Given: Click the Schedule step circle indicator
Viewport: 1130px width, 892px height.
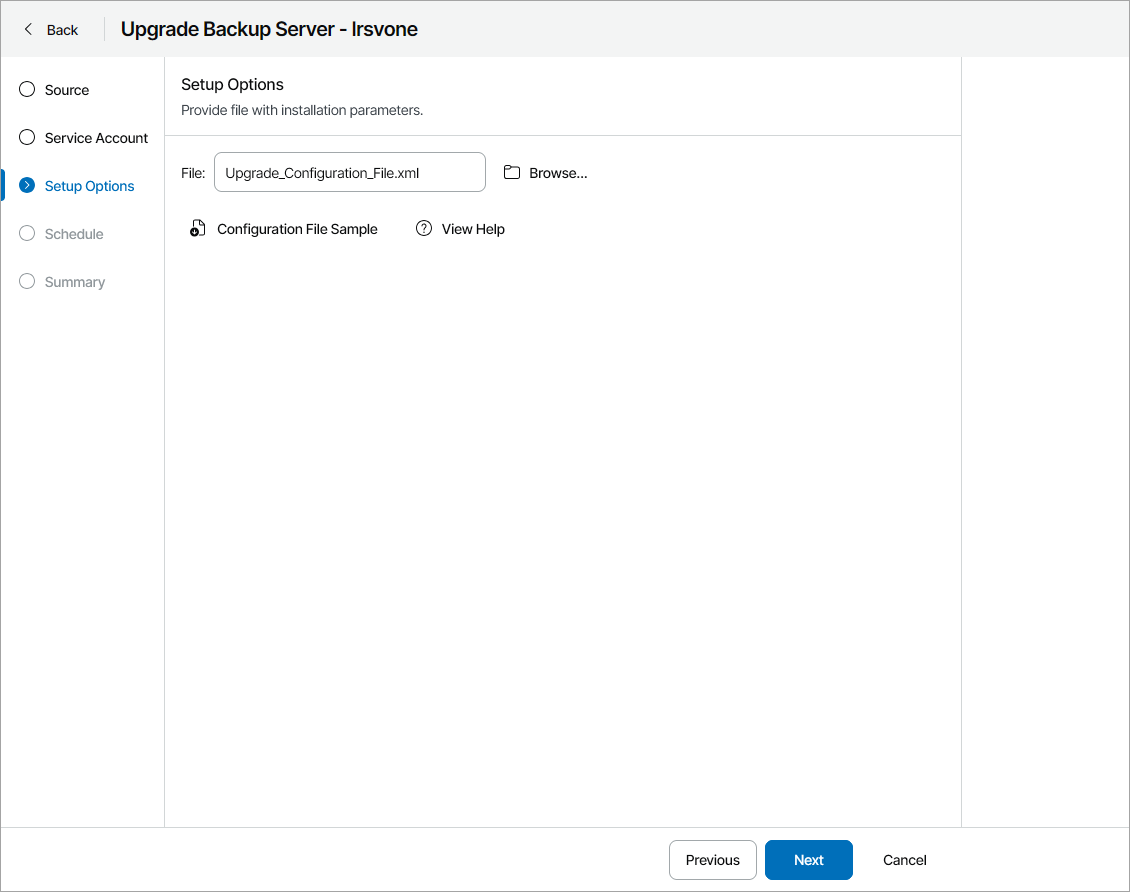Looking at the screenshot, I should tap(27, 234).
